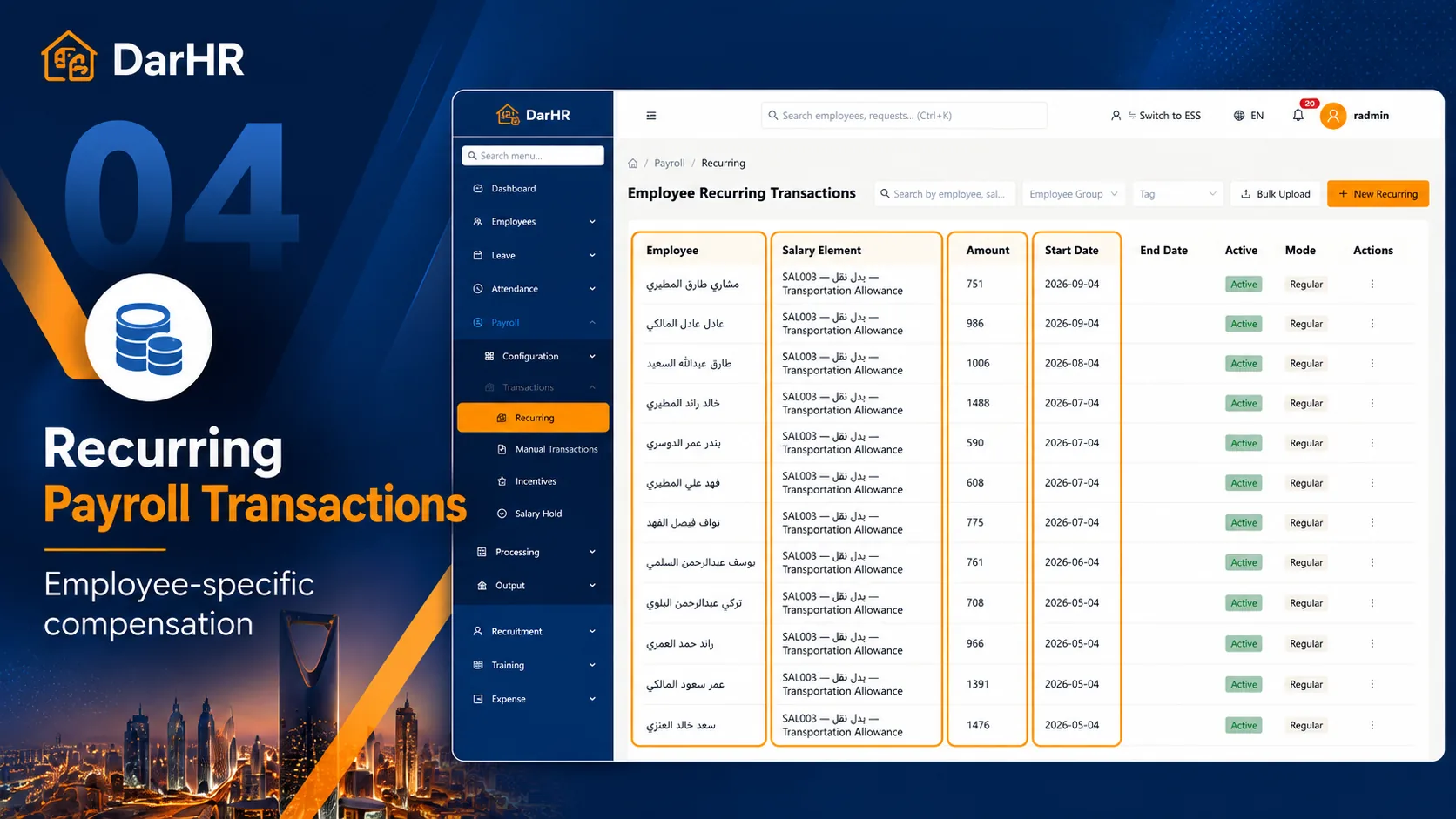The image size is (1456, 819).
Task: Click the Amount column header
Action: pyautogui.click(x=988, y=251)
